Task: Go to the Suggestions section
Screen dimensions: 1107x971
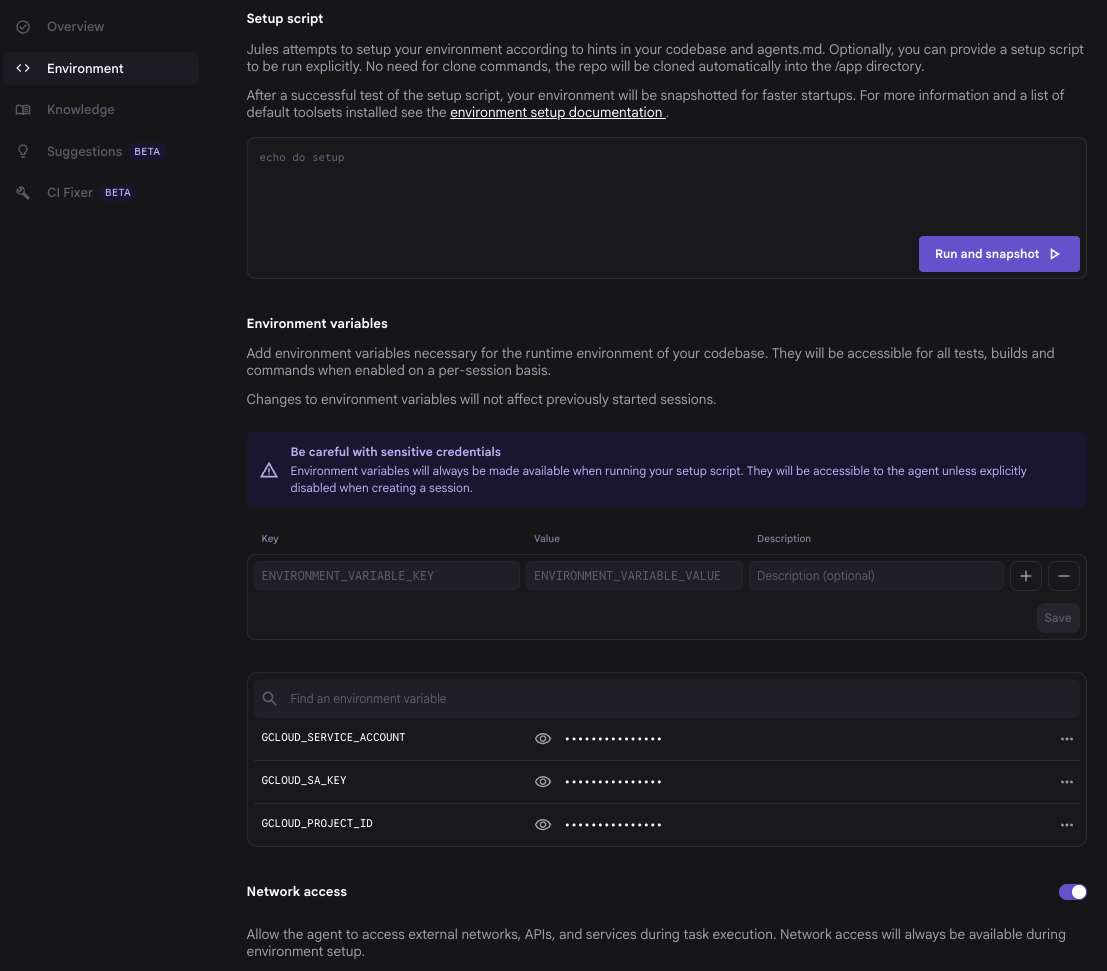Action: coord(84,152)
